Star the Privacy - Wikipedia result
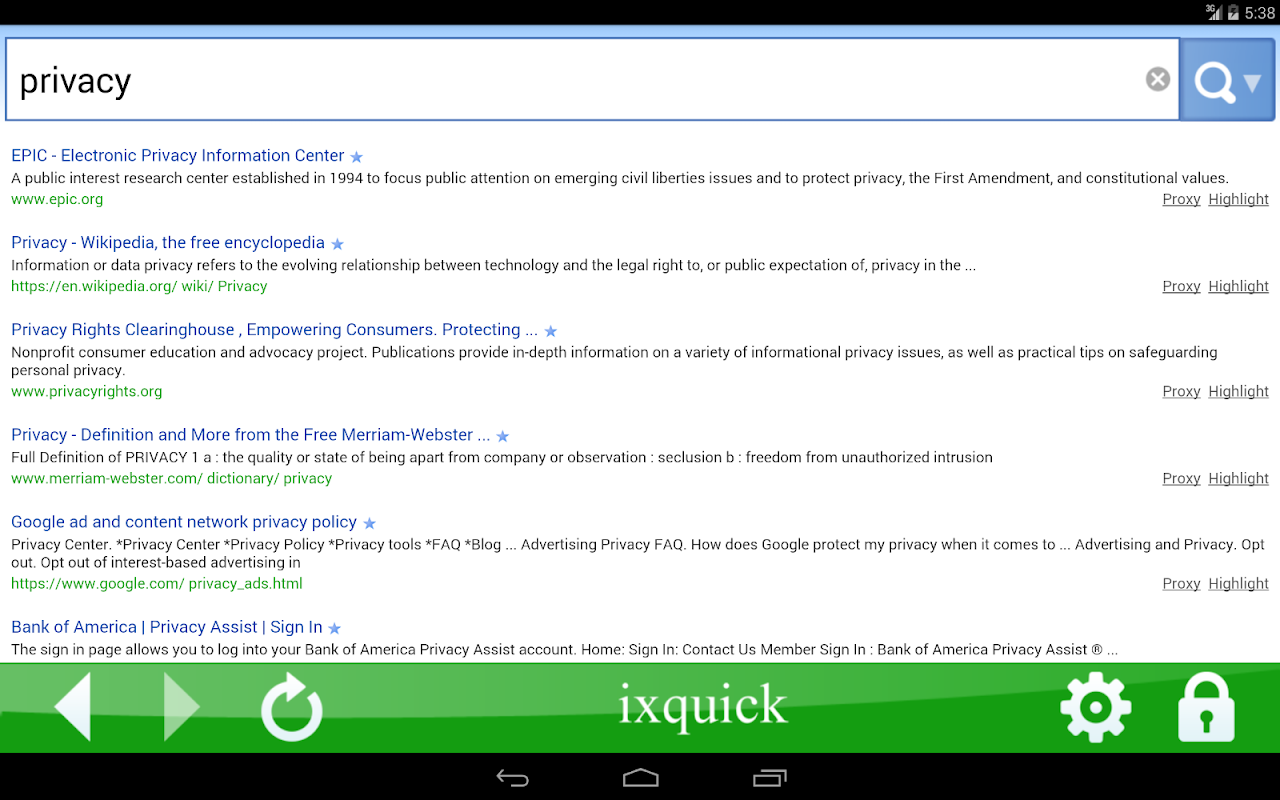 (337, 244)
